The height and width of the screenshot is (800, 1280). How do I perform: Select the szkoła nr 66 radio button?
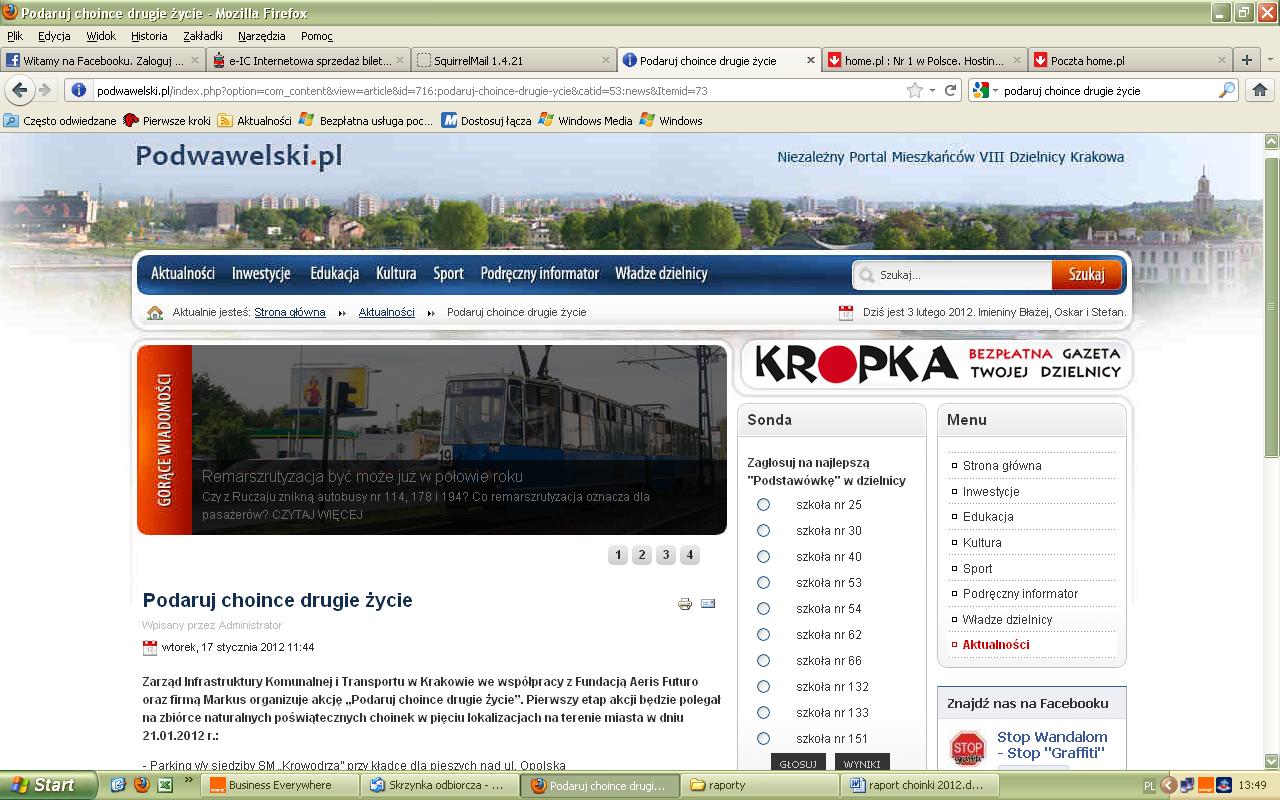click(x=764, y=661)
